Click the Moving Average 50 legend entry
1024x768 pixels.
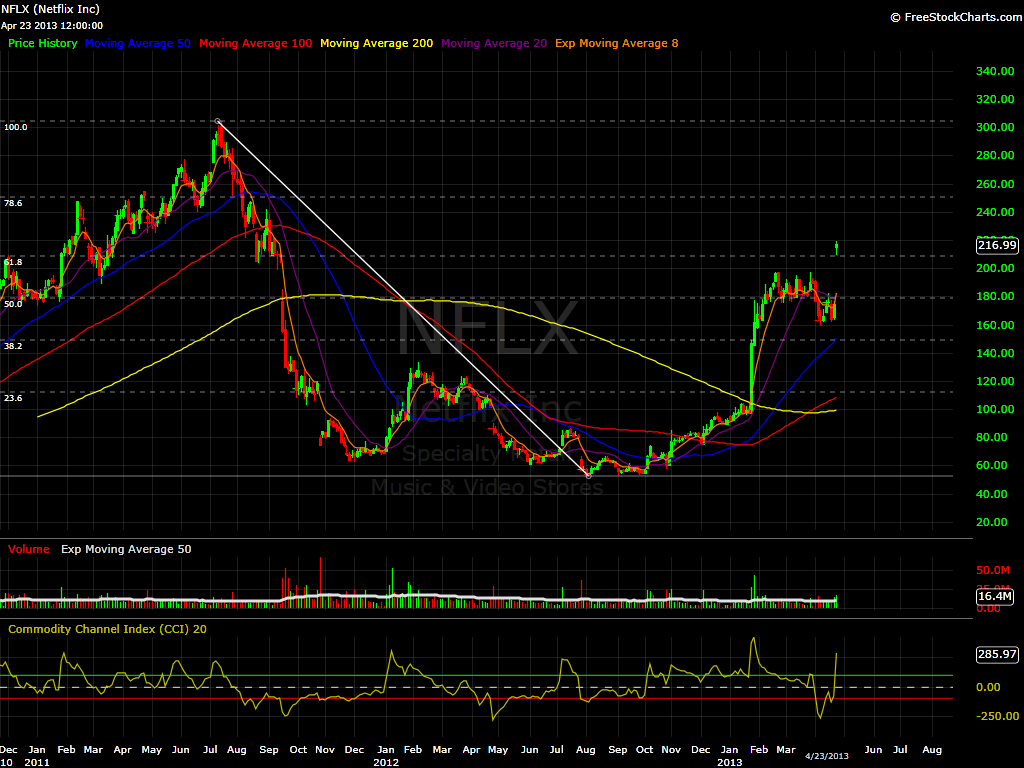[138, 43]
